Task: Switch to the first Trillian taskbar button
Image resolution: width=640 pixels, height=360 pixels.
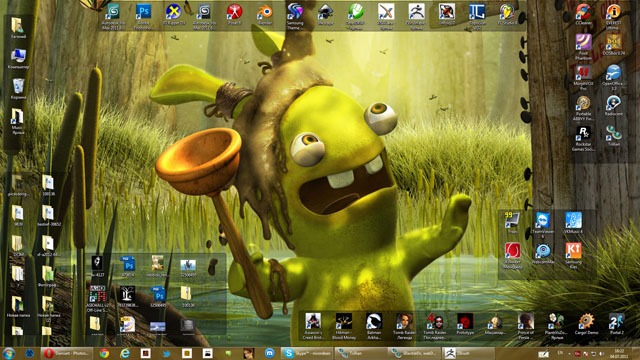Action: 361,353
